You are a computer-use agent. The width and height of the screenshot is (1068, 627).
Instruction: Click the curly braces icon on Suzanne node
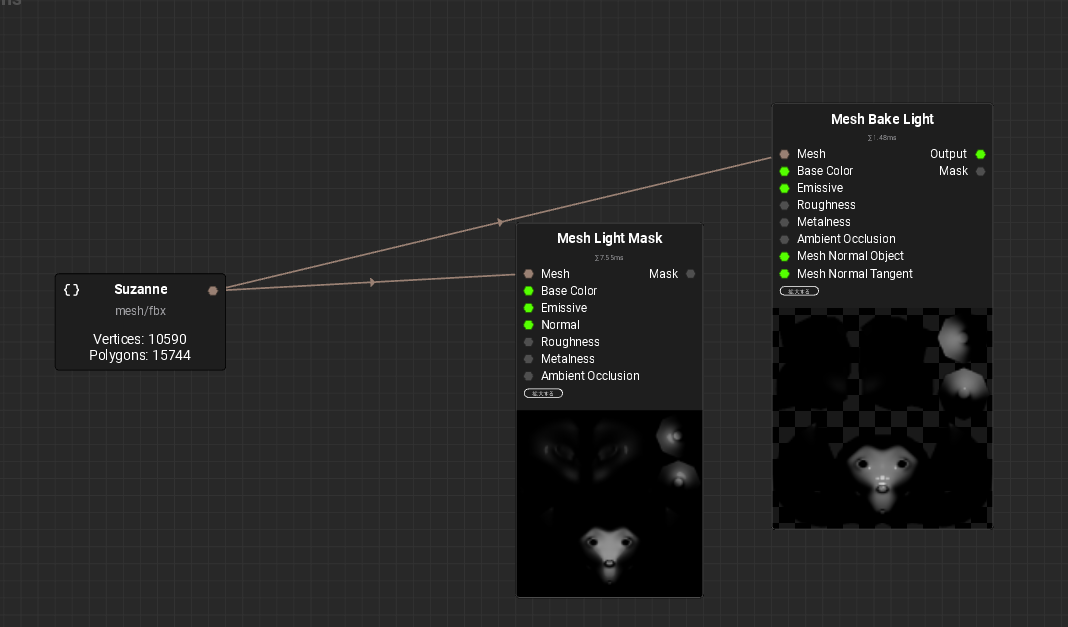pos(71,290)
